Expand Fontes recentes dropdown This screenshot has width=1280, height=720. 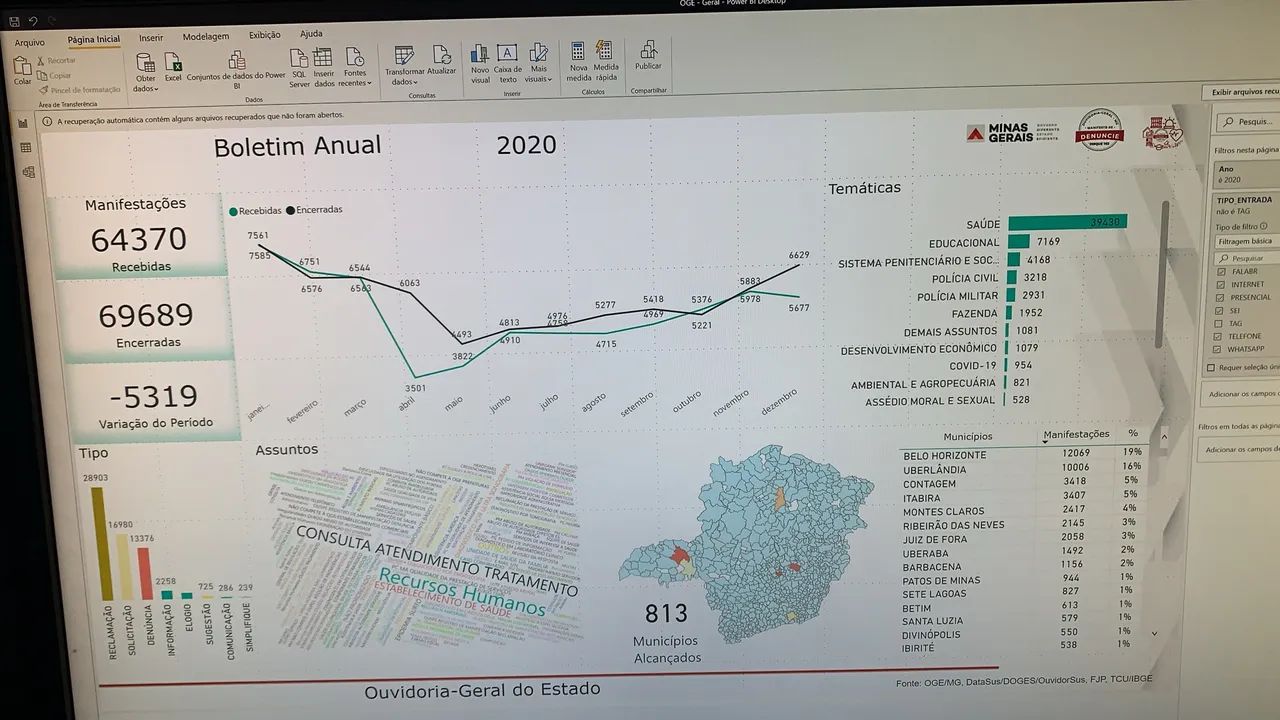(x=354, y=67)
